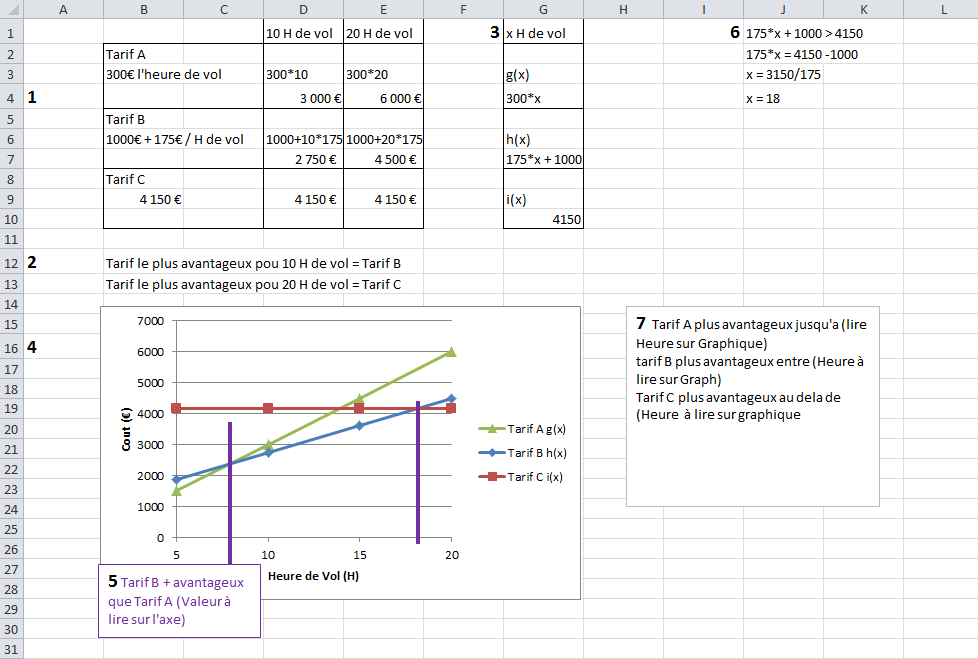
Task: Select the cell with formula text 300*x
Action: coord(543,99)
